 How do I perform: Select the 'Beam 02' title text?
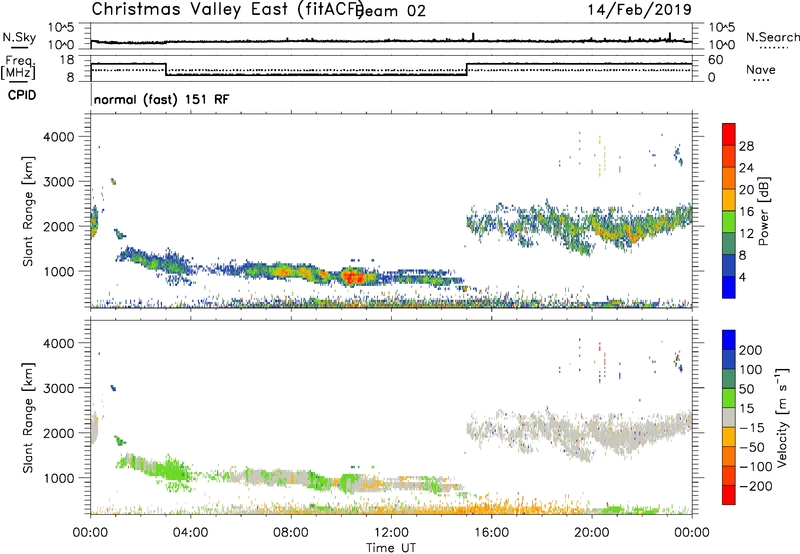pyautogui.click(x=391, y=11)
